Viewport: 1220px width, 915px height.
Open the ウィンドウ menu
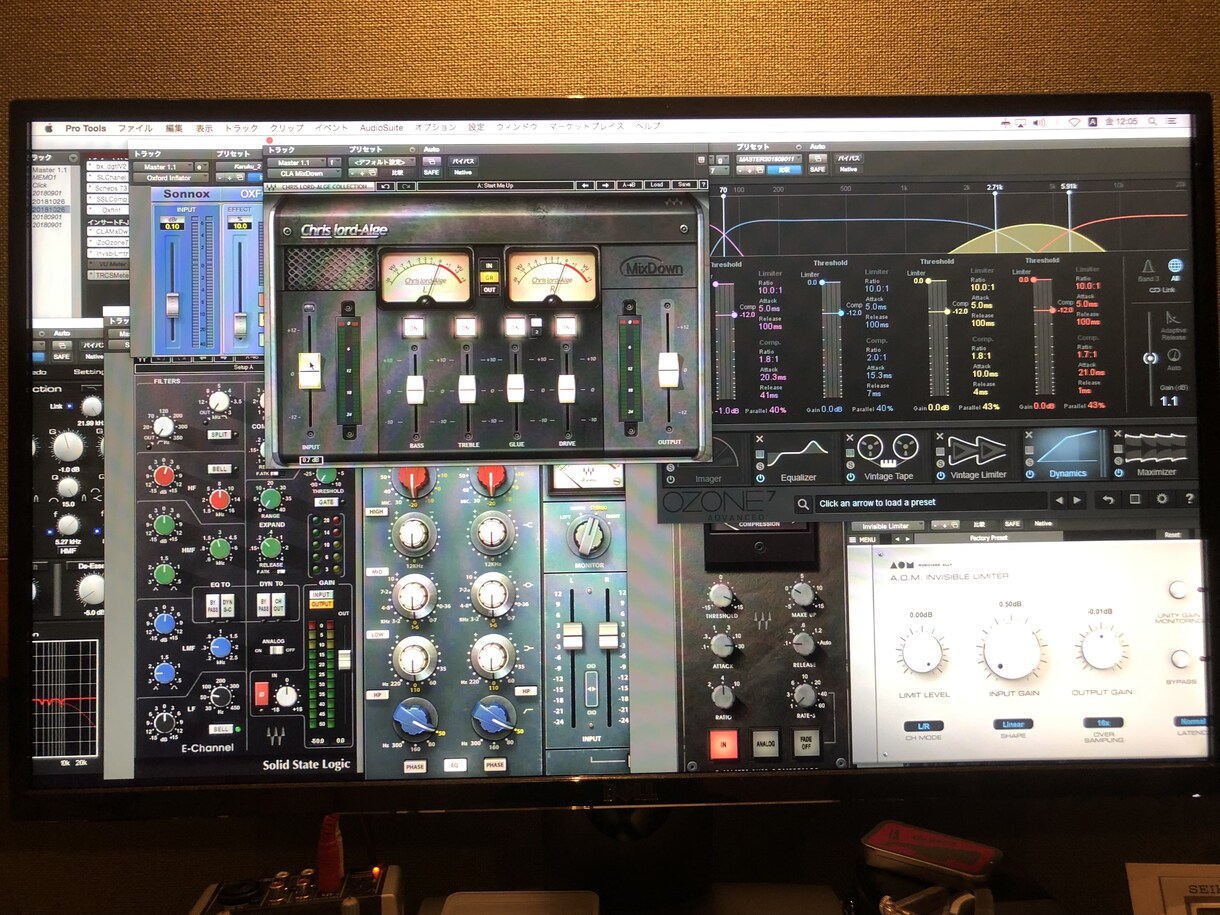(516, 127)
